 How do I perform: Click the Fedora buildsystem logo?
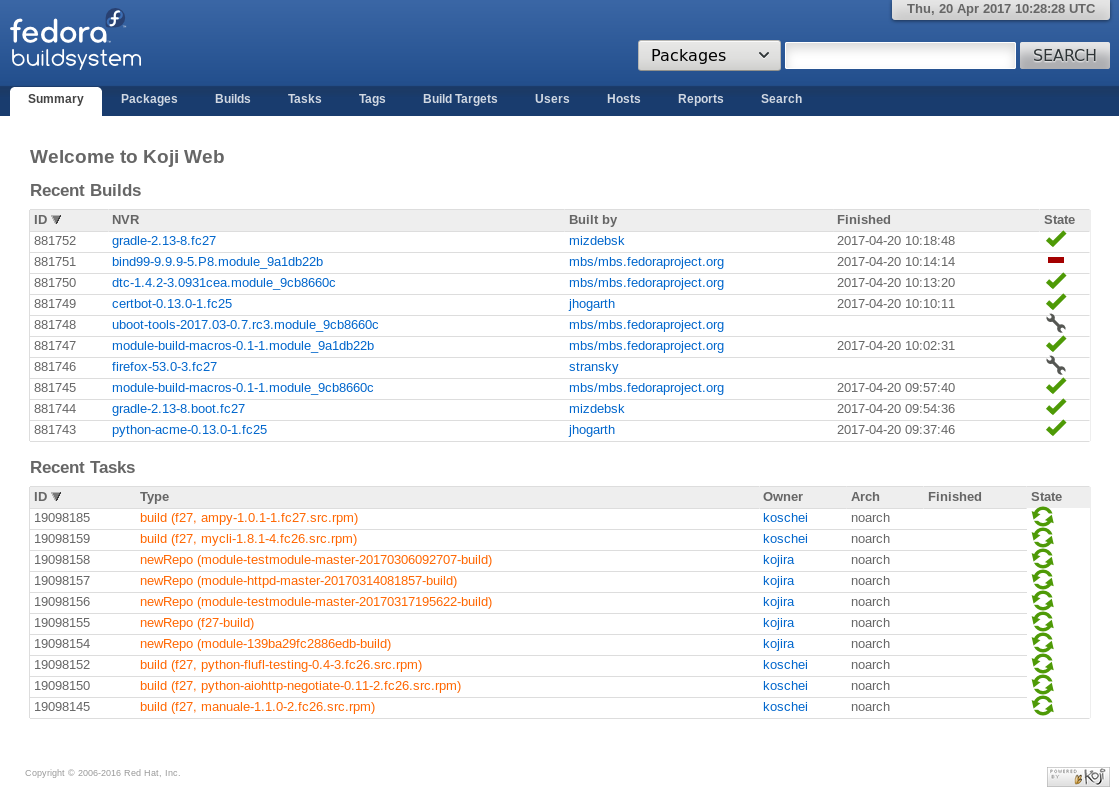coord(76,41)
